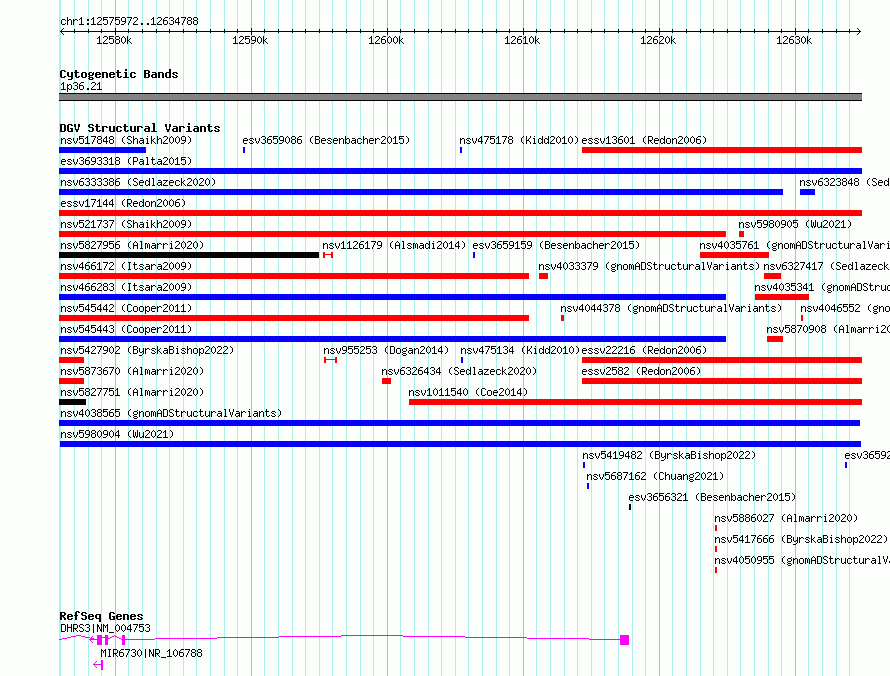Click the nsv517848 blue bar
The width and height of the screenshot is (890, 676).
pos(103,150)
